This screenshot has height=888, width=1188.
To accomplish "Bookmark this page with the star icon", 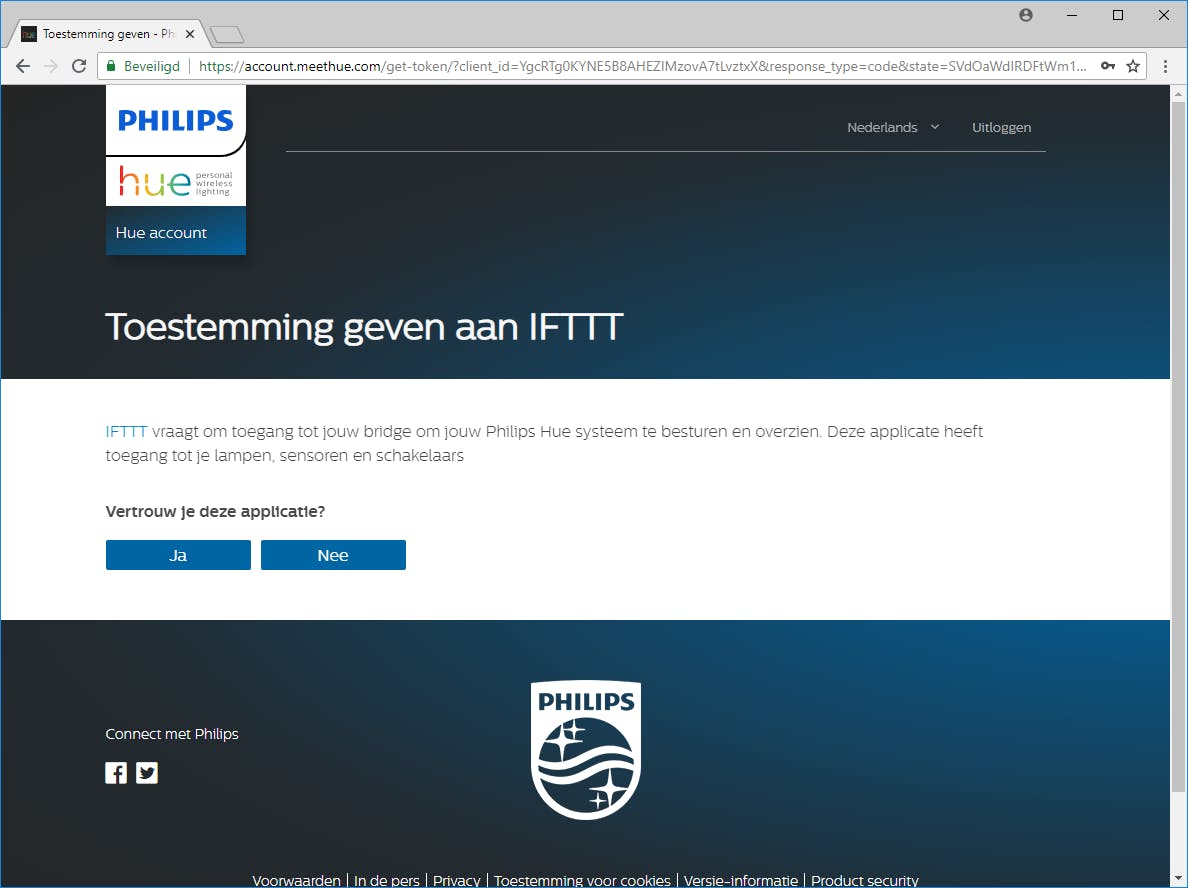I will [x=1133, y=66].
